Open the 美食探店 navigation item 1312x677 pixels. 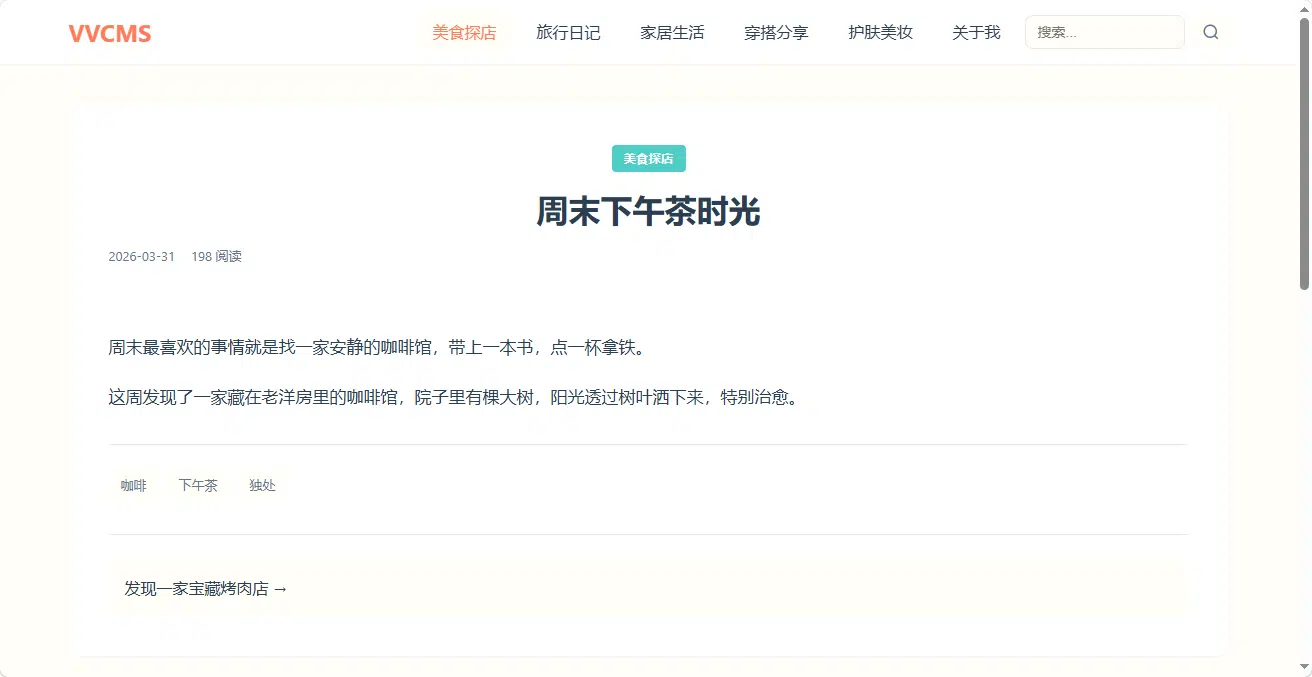point(464,33)
